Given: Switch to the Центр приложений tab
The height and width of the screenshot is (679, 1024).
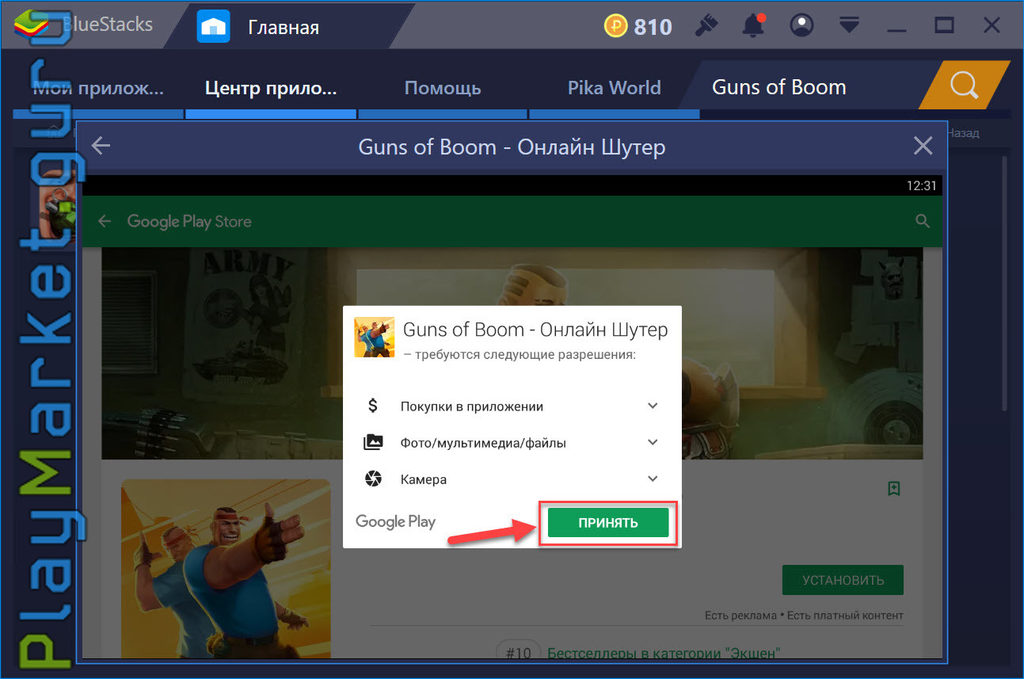Looking at the screenshot, I should (271, 87).
